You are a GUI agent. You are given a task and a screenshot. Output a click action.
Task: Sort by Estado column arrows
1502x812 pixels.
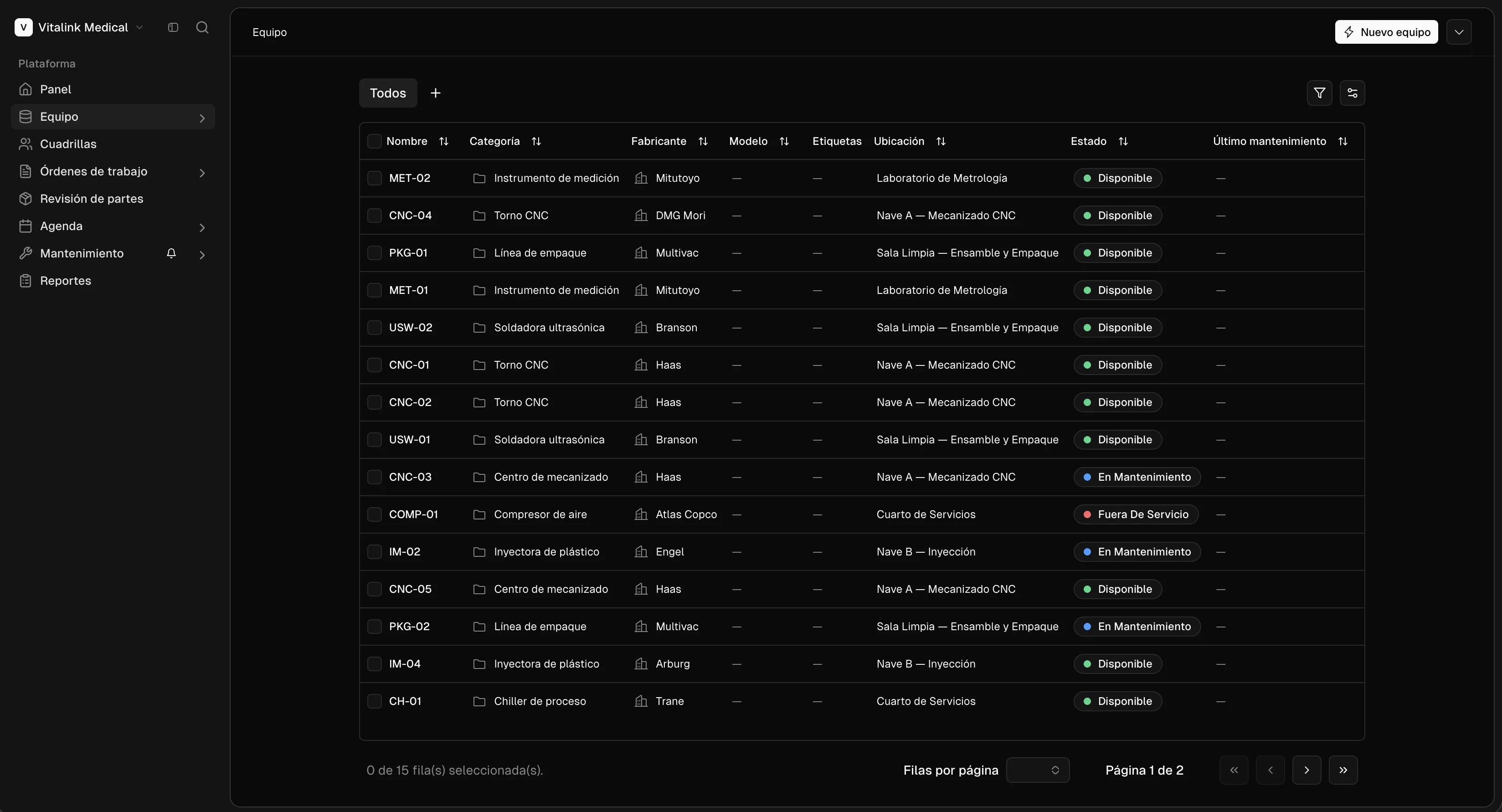(1123, 142)
